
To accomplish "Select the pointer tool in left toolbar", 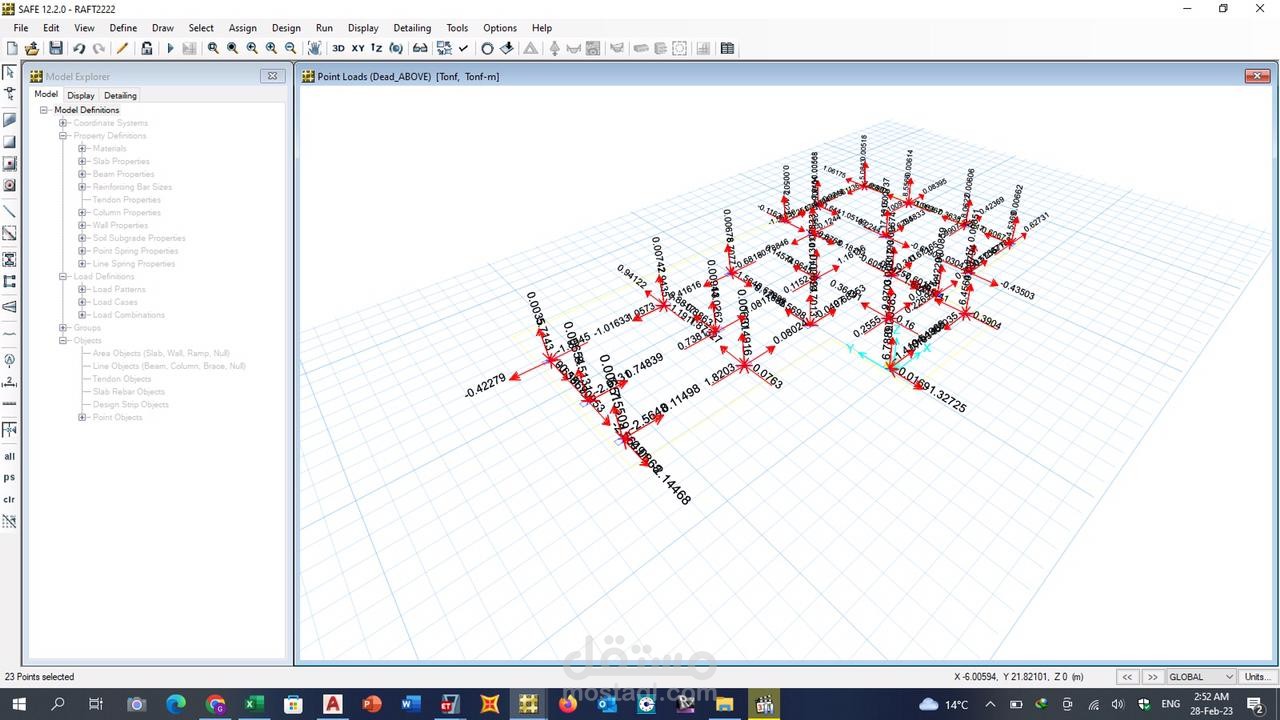I will [10, 73].
